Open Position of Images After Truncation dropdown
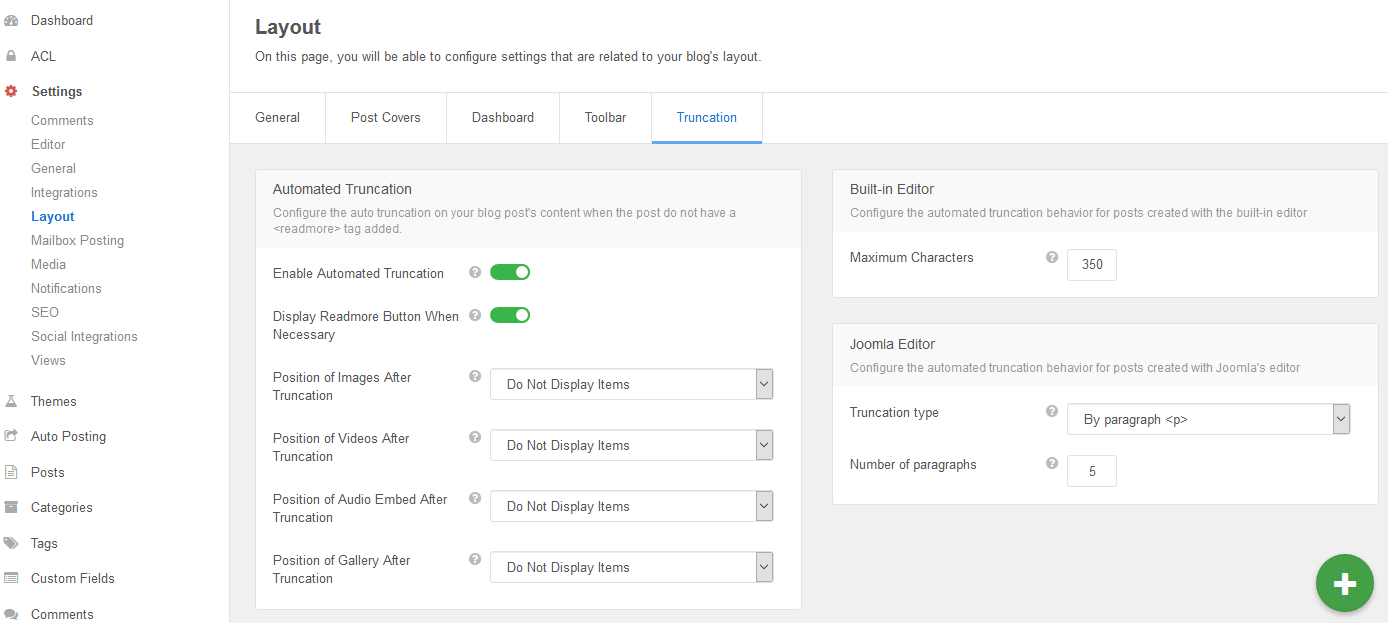Viewport: 1388px width, 623px height. click(632, 384)
